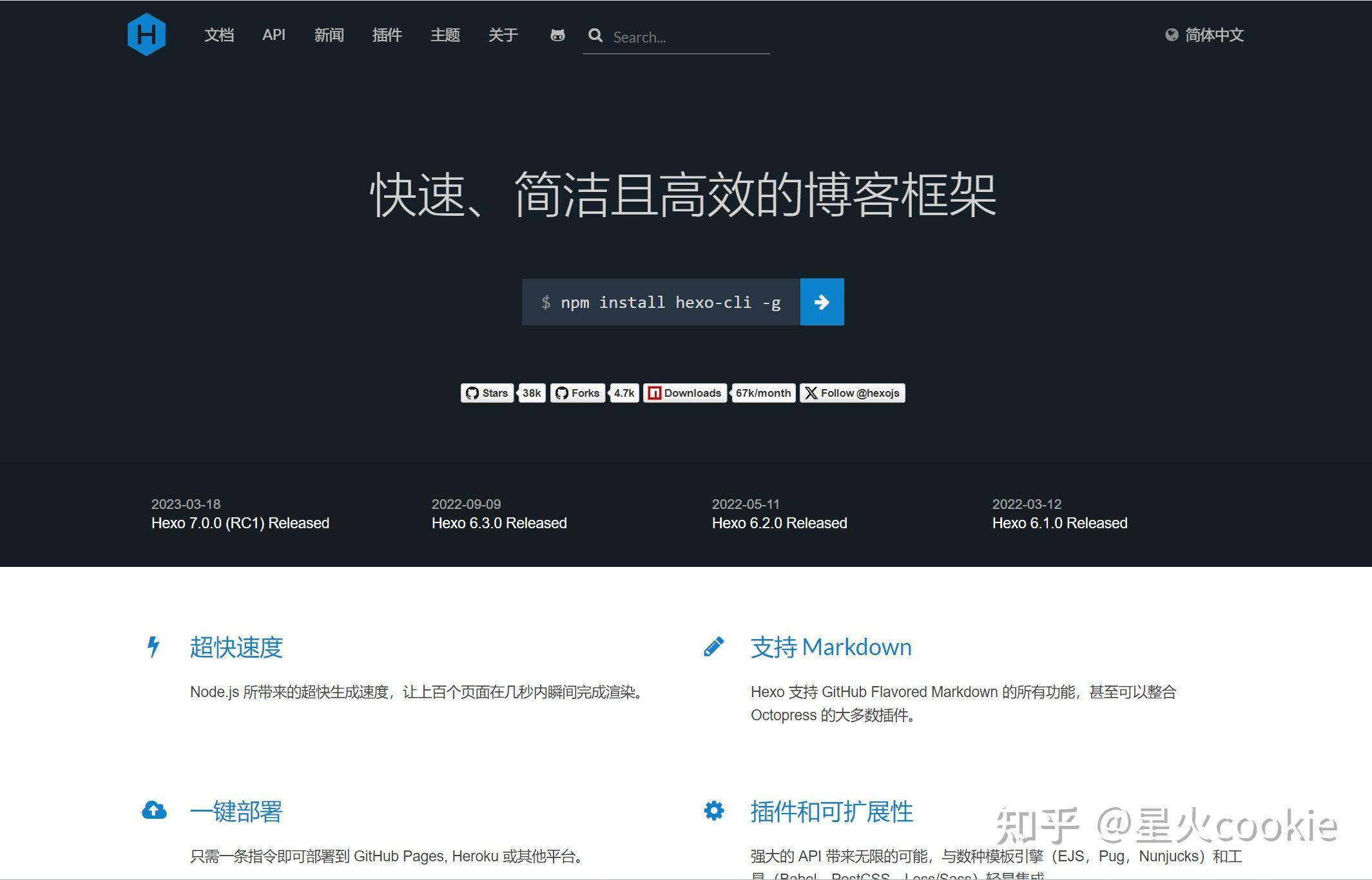Screen dimensions: 1372x880
Task: Click the 插件和可扩展性 feature heading
Action: tap(832, 811)
